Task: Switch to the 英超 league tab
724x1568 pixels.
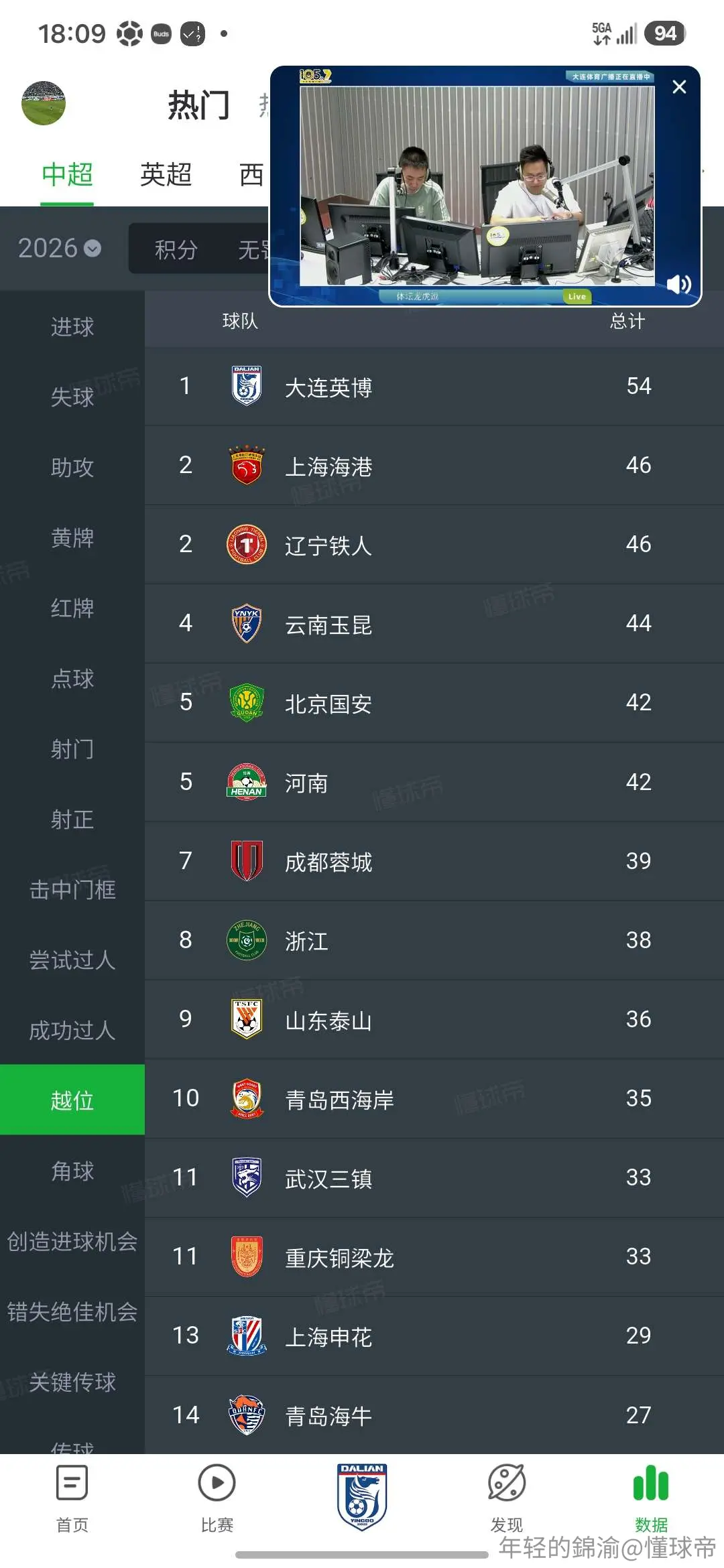Action: pos(166,175)
